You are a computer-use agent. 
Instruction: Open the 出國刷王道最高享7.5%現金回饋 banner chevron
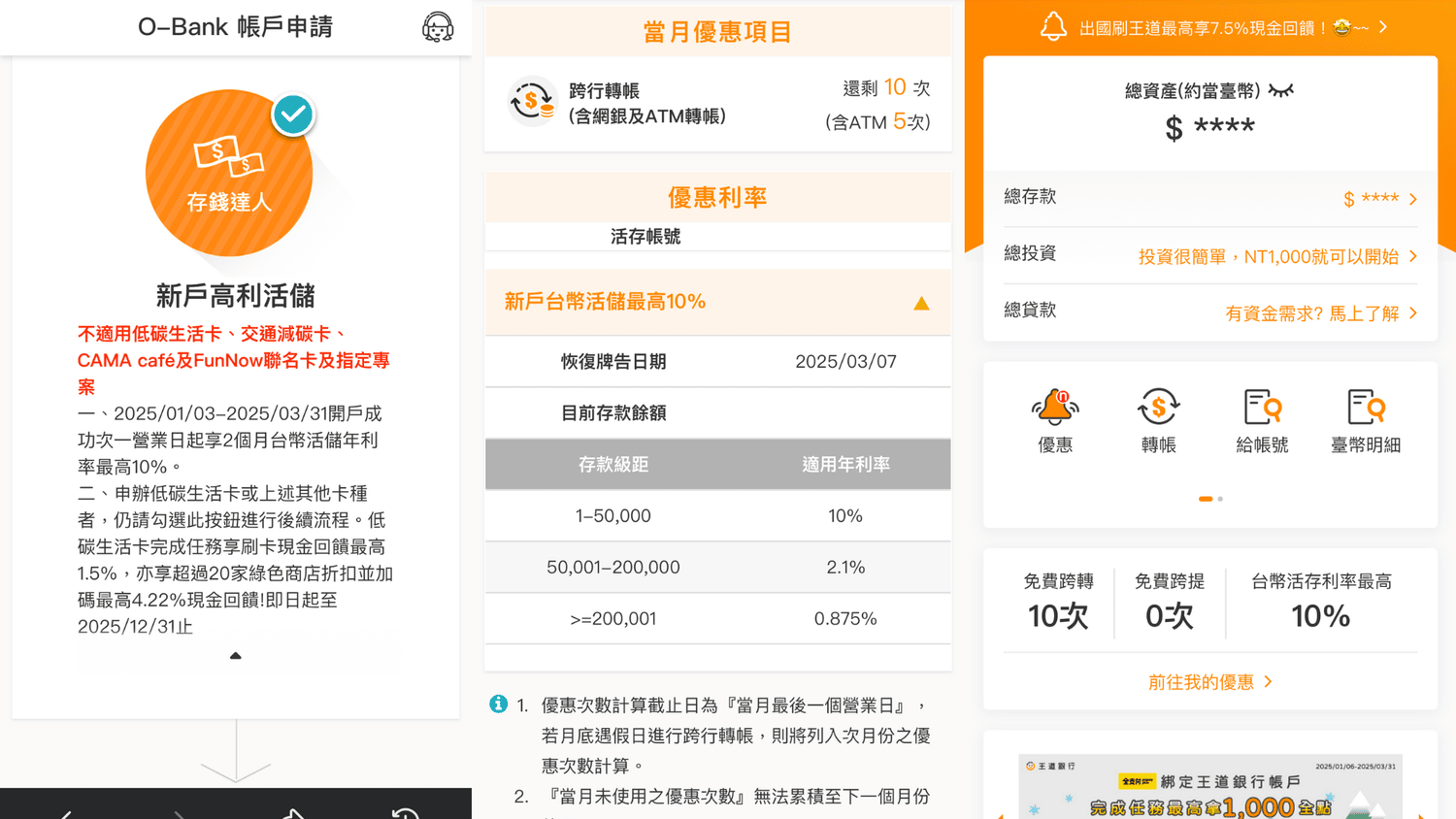(1383, 27)
